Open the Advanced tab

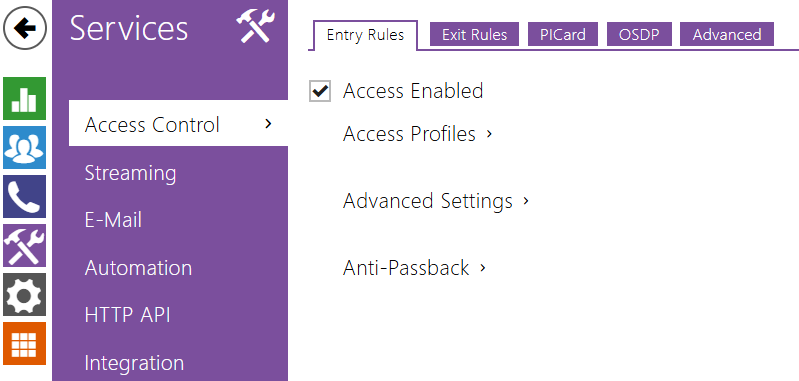pyautogui.click(x=727, y=35)
